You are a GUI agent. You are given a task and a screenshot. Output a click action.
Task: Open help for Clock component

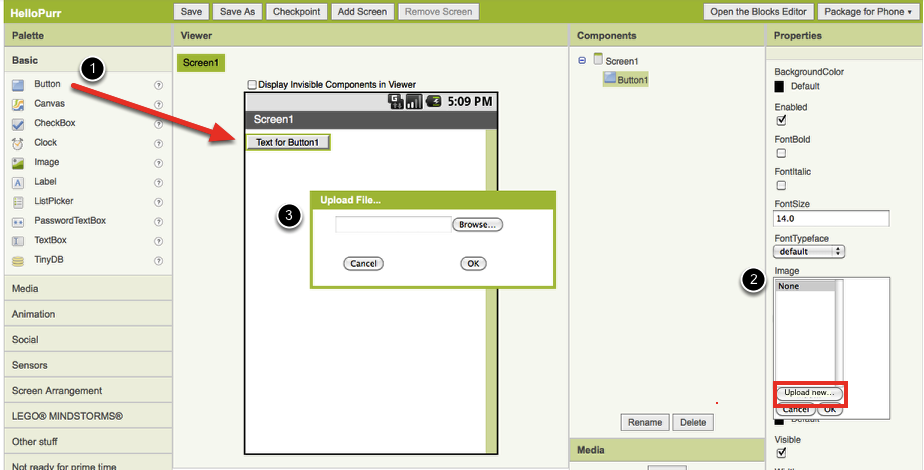[158, 144]
